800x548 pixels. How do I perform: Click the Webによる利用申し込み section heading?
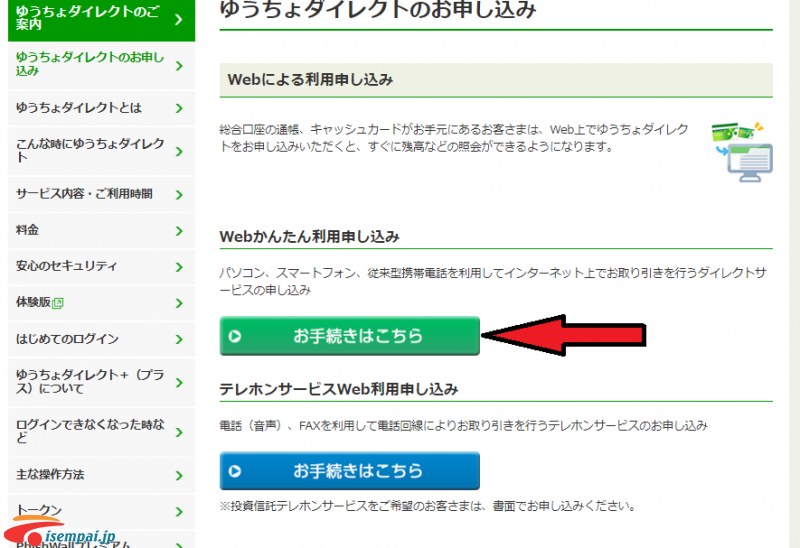(310, 80)
